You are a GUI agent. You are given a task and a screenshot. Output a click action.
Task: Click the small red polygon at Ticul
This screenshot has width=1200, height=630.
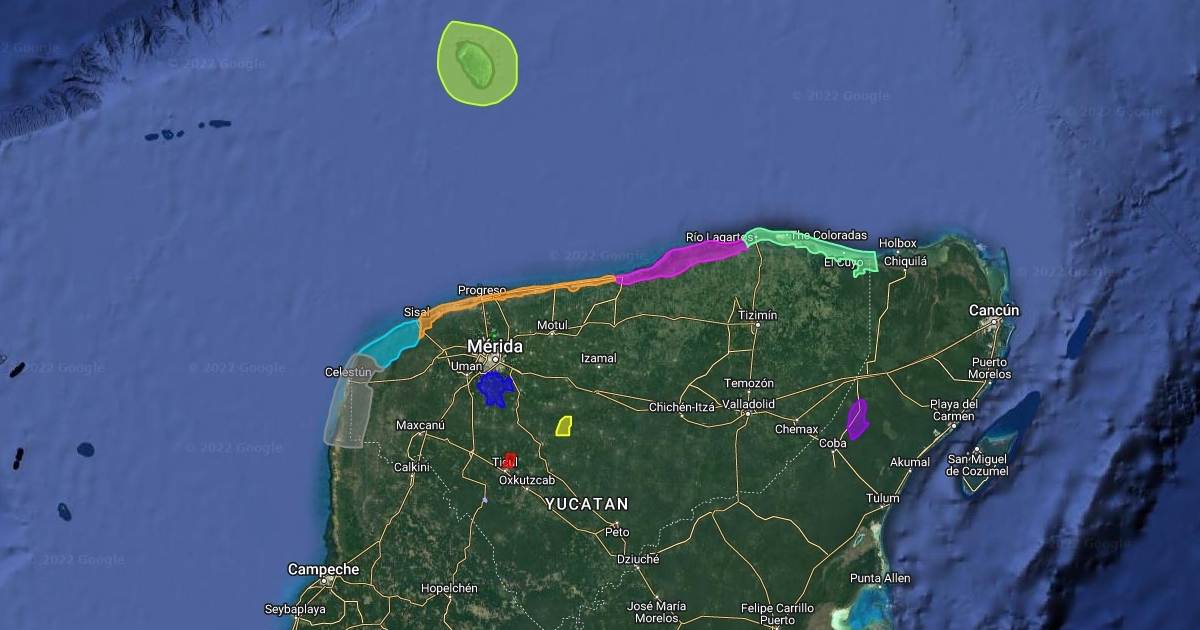[x=510, y=460]
